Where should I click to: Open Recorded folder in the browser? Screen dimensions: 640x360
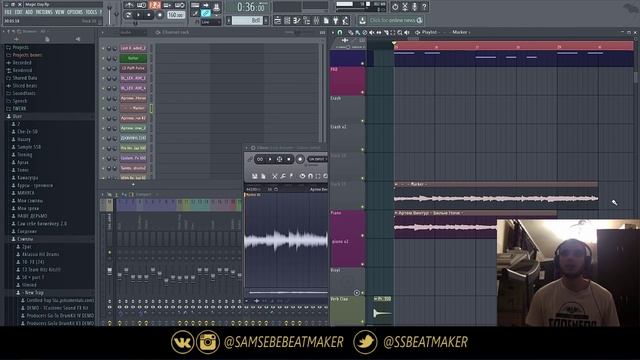22,62
